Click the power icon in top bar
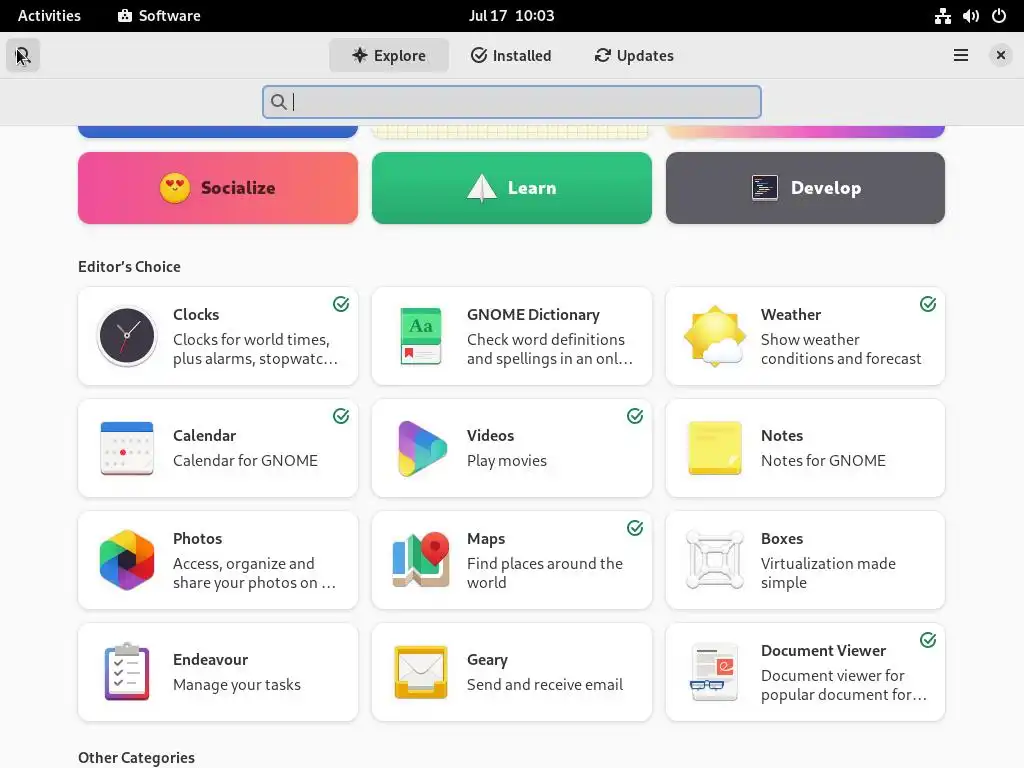This screenshot has height=768, width=1024. tap(999, 16)
